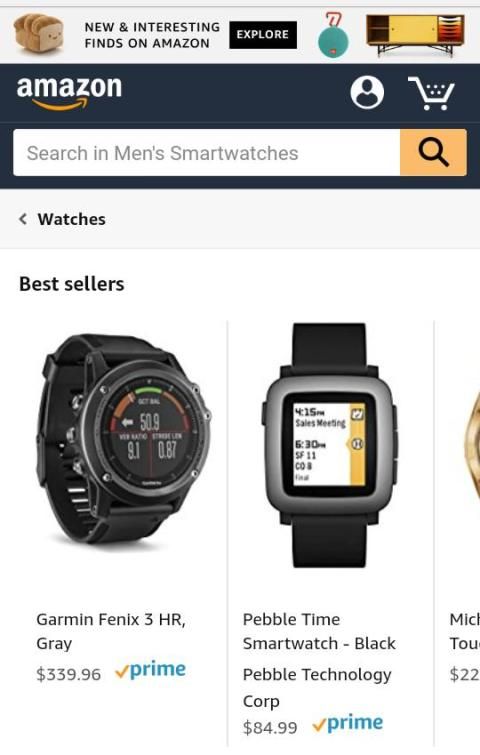480x755 pixels.
Task: Click the EXPLORE button
Action: pyautogui.click(x=263, y=35)
